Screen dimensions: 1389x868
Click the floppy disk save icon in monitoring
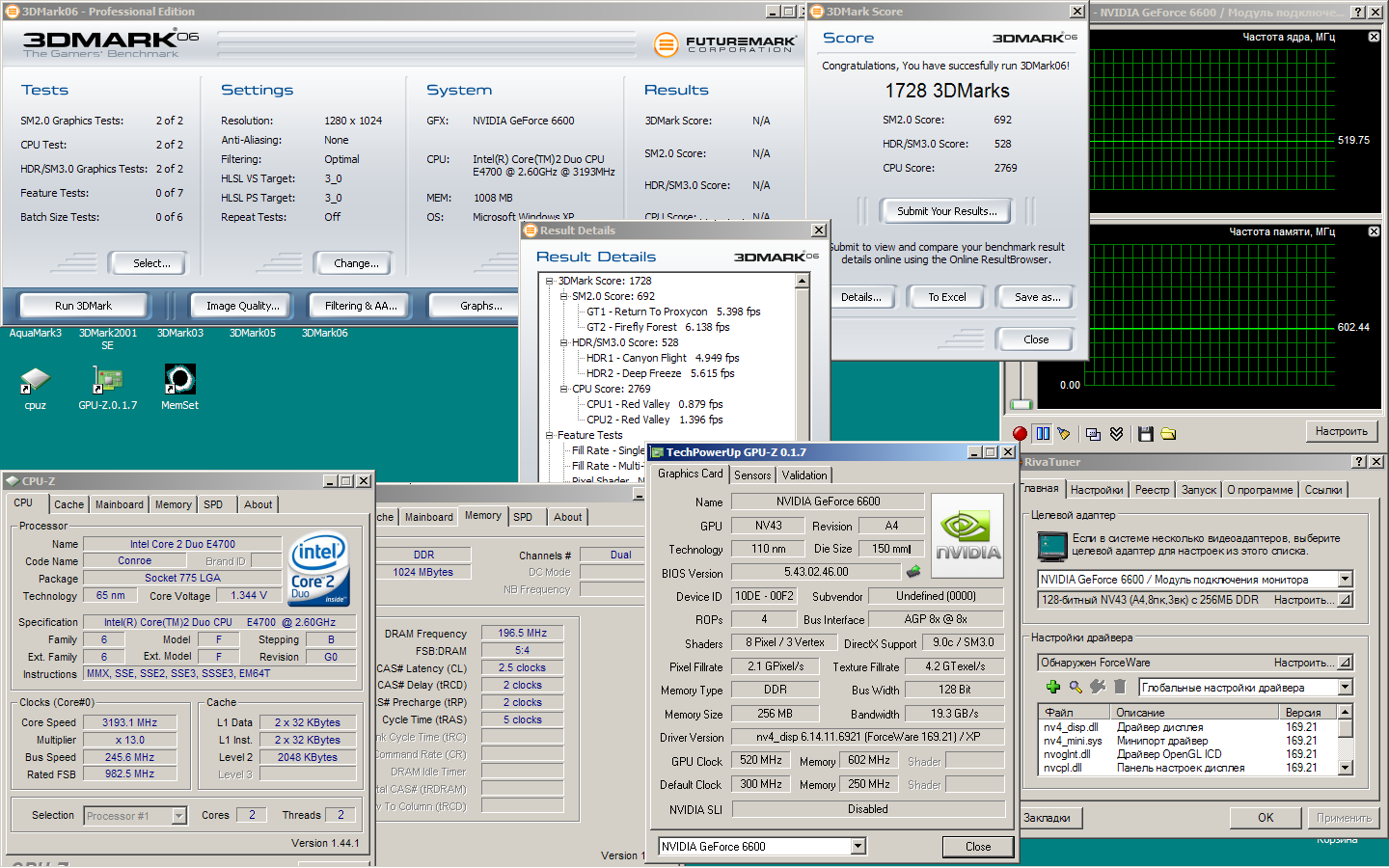pyautogui.click(x=1145, y=434)
